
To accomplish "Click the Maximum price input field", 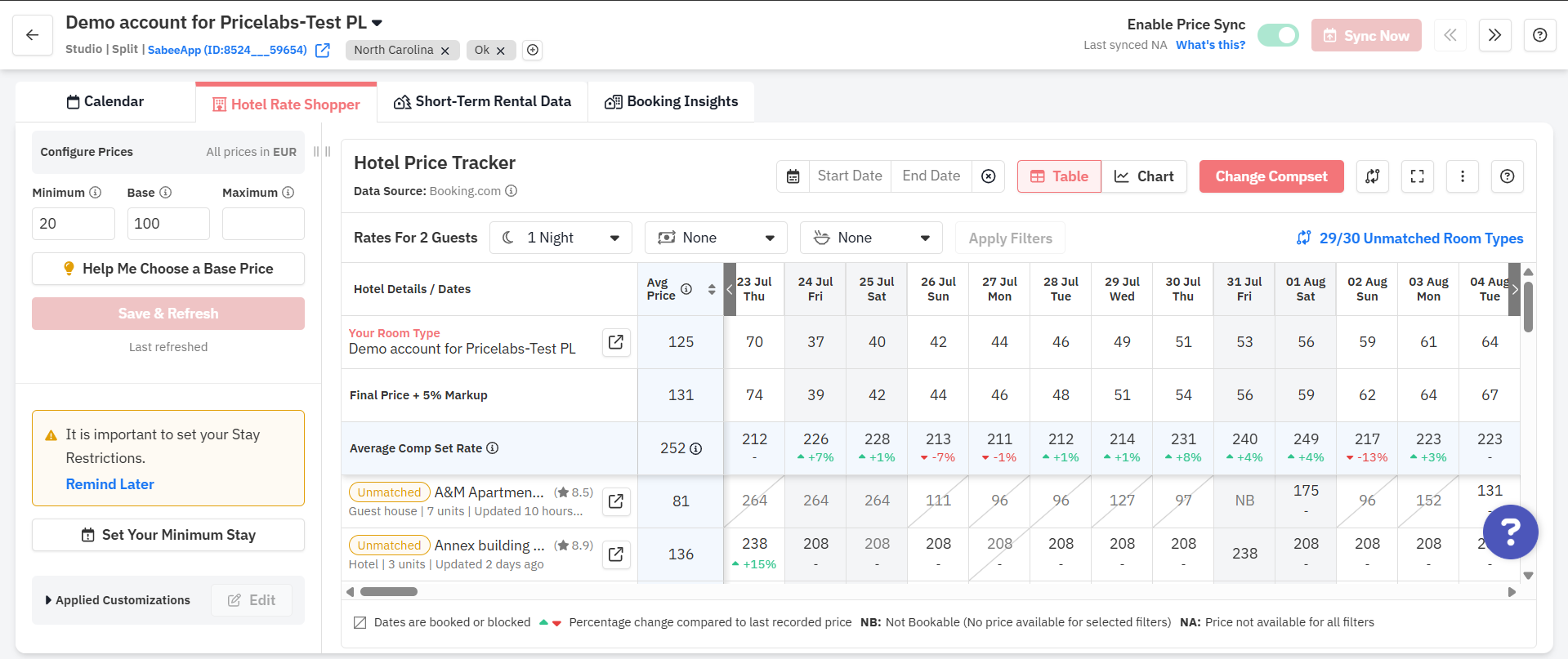I will (x=263, y=224).
